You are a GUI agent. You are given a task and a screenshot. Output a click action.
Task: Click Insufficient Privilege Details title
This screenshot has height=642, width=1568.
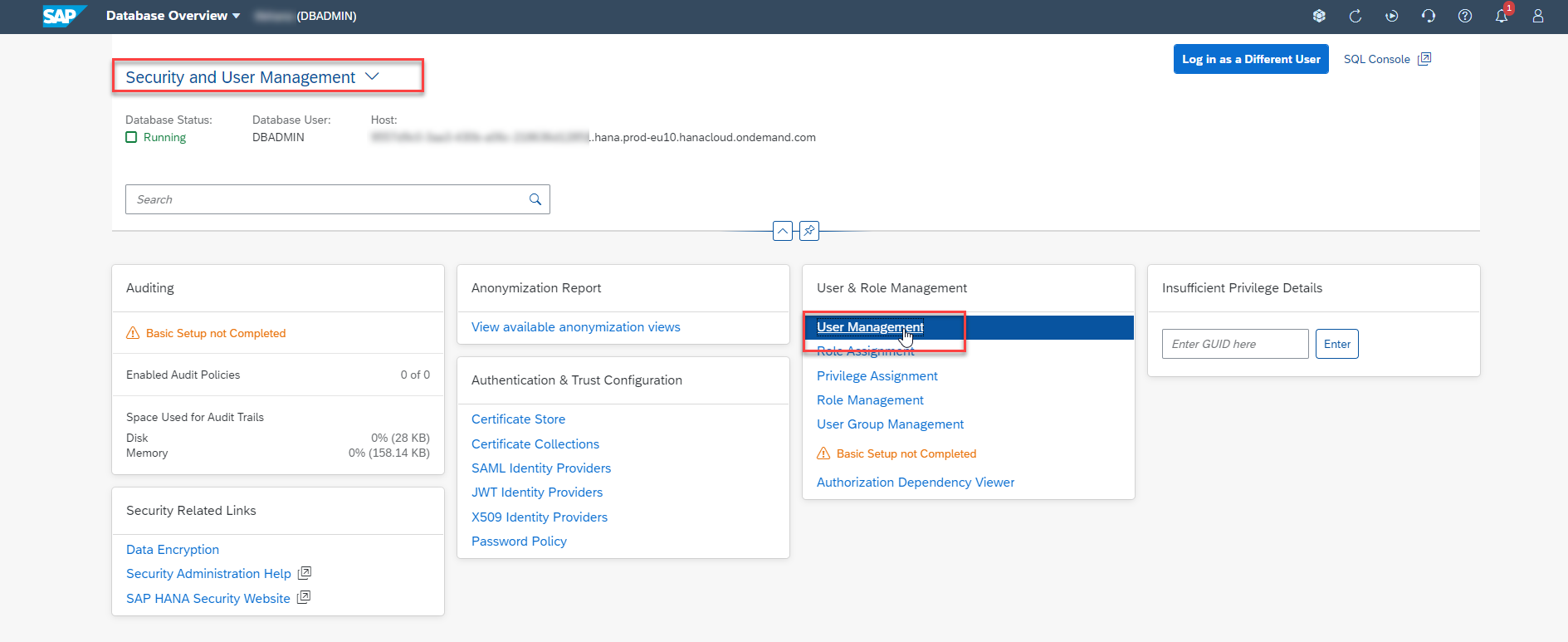(x=1242, y=288)
